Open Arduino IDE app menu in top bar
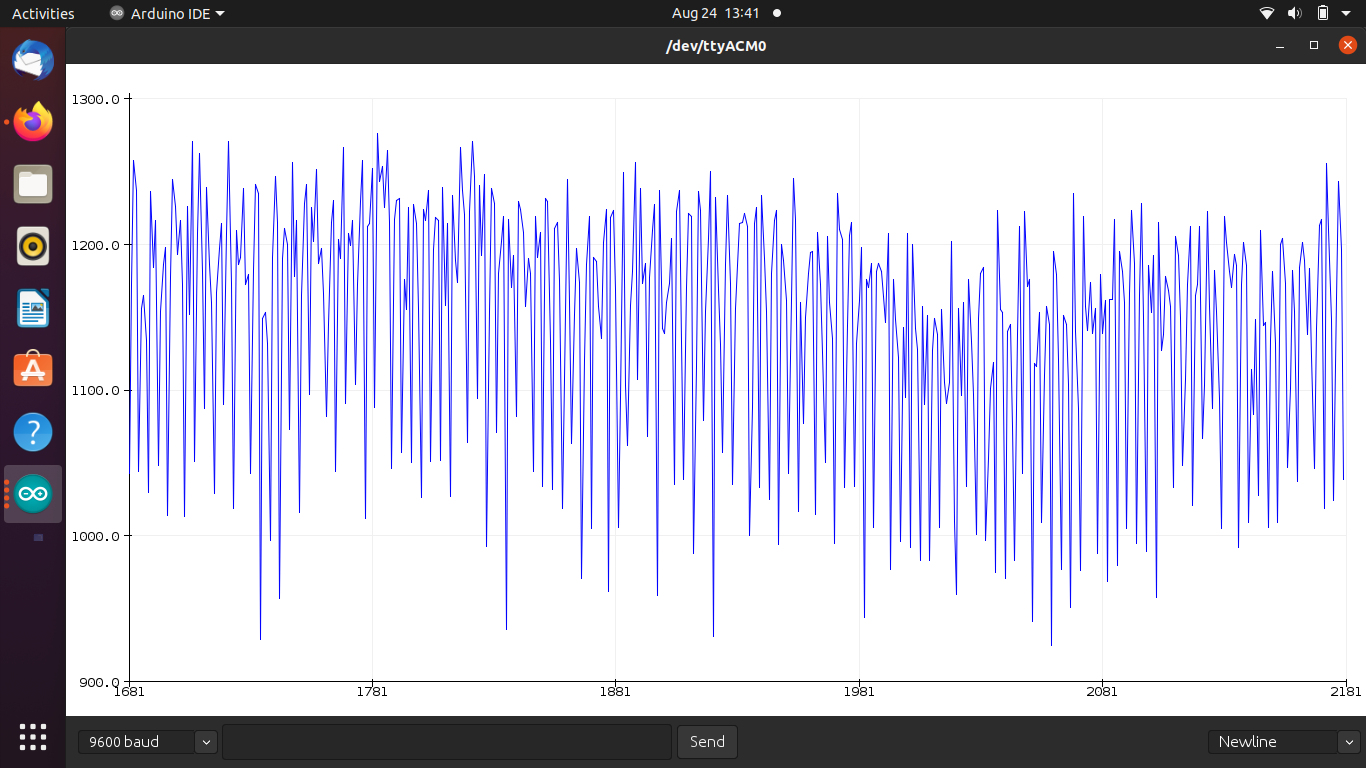 tap(167, 13)
